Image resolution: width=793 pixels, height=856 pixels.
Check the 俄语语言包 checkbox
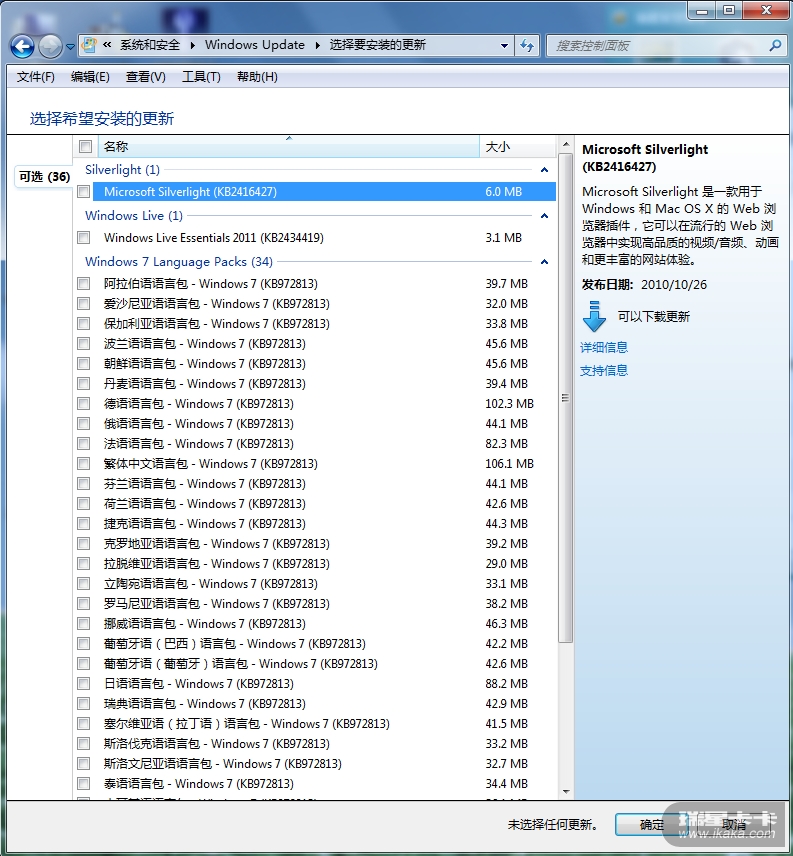(84, 424)
